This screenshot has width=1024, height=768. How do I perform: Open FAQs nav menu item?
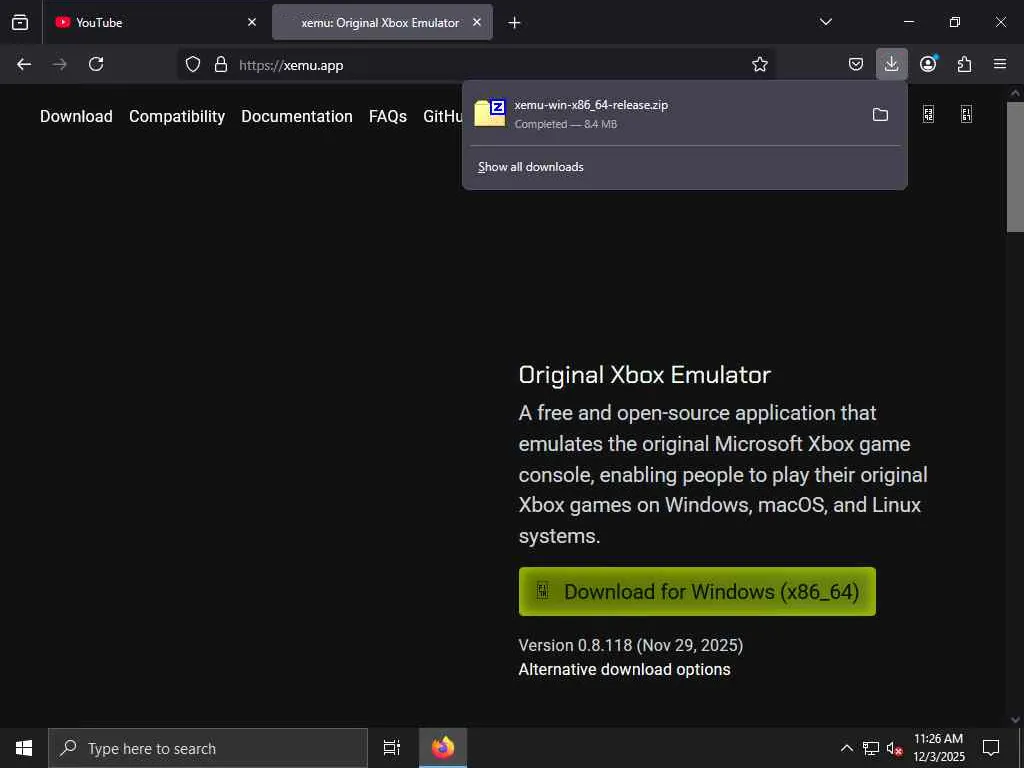(x=387, y=116)
